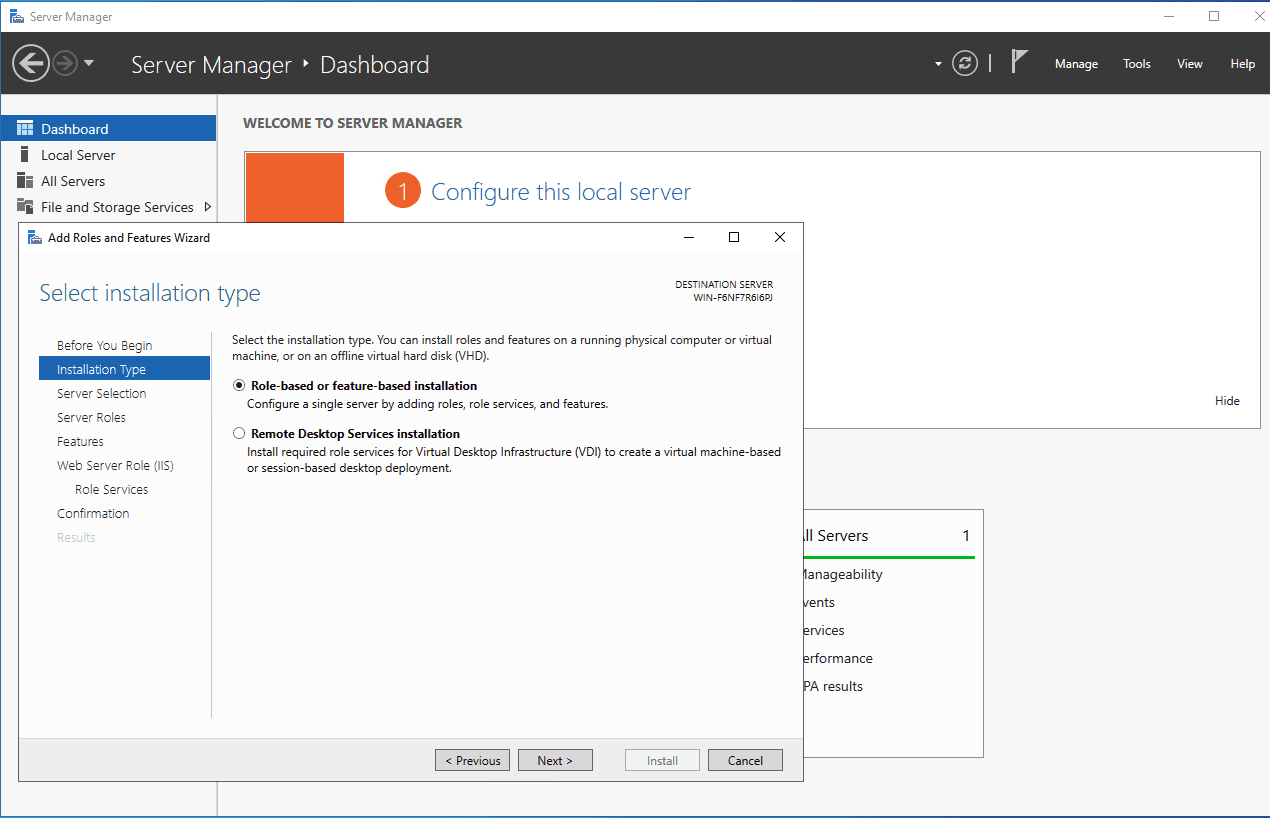Click the back navigation arrow icon
The image size is (1270, 818).
31,64
